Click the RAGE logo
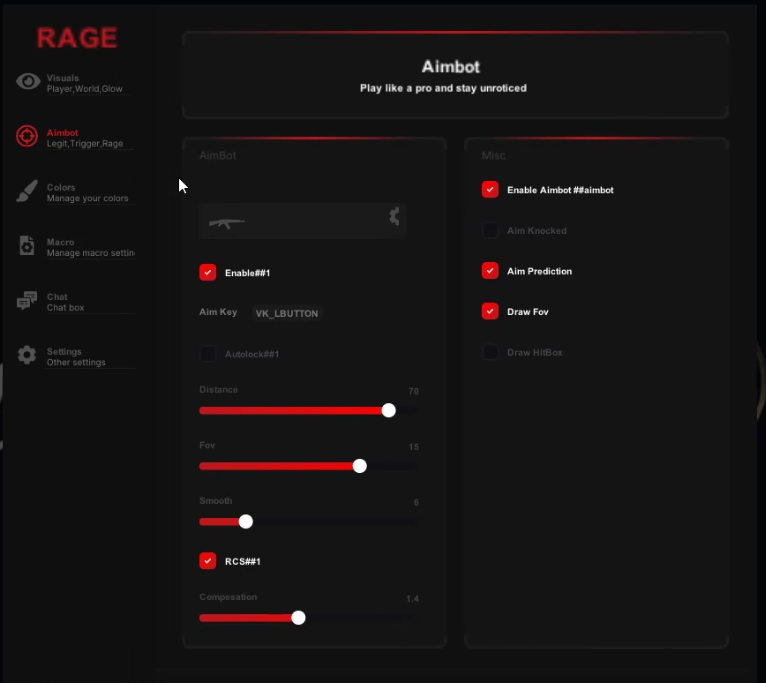The height and width of the screenshot is (683, 766). [77, 39]
